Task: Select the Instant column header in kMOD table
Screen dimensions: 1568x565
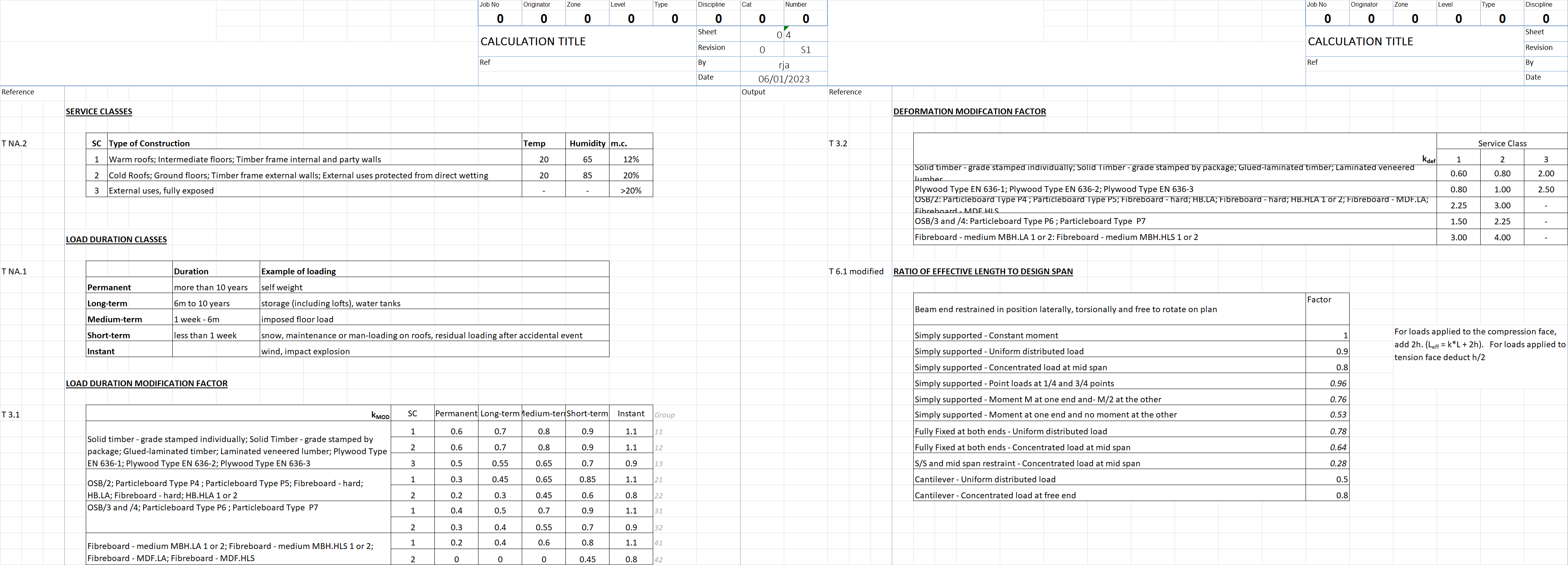Action: tap(631, 413)
